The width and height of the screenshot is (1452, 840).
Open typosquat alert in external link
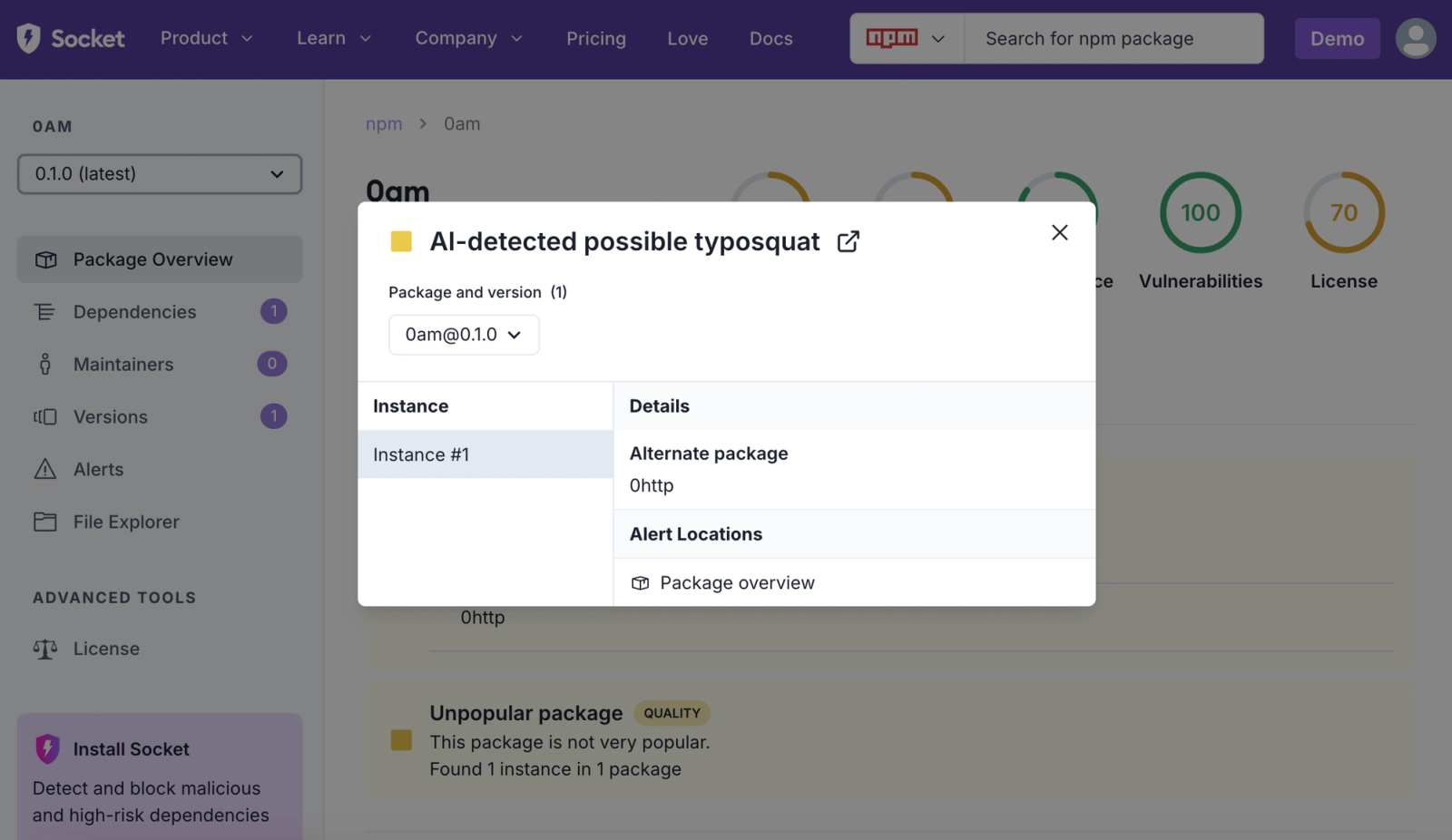(848, 241)
